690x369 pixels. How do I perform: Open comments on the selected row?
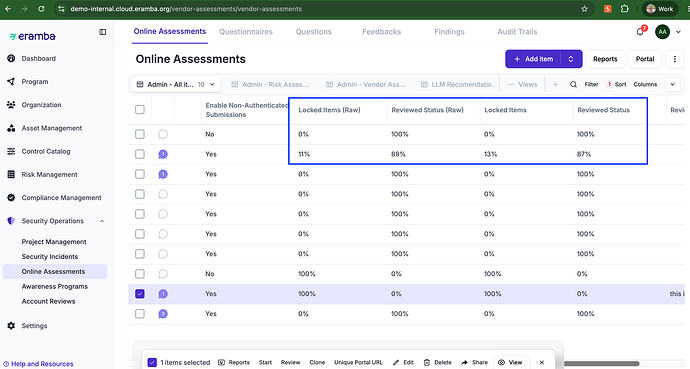(x=163, y=294)
